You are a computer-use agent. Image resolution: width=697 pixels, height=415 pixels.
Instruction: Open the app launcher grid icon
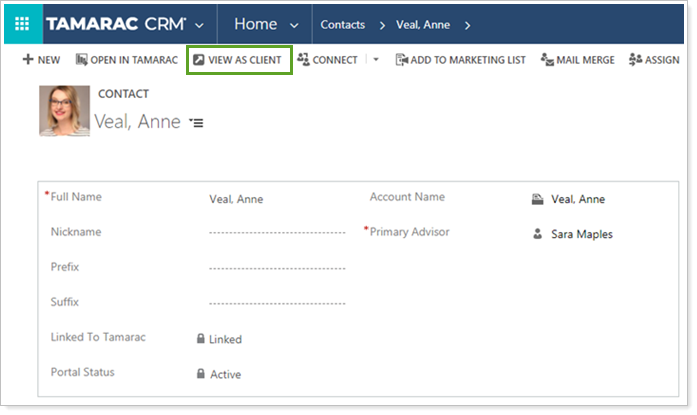21,24
